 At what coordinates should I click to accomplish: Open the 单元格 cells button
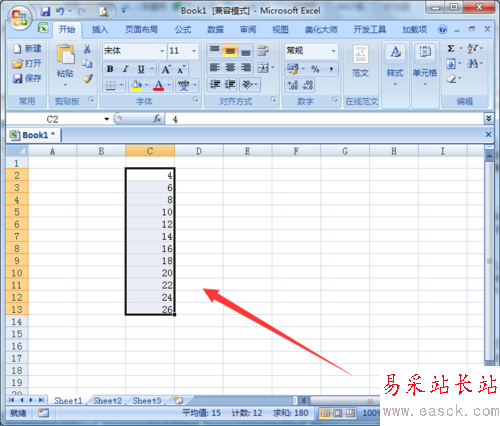(x=425, y=65)
